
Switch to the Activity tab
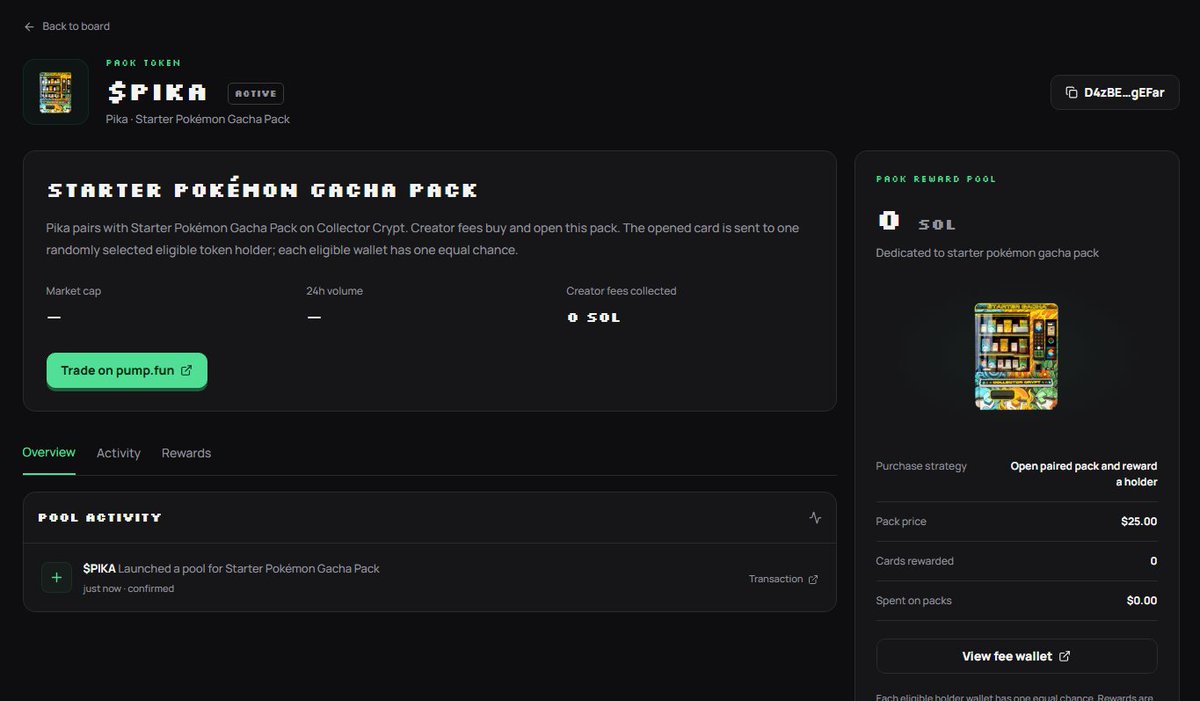(x=118, y=453)
